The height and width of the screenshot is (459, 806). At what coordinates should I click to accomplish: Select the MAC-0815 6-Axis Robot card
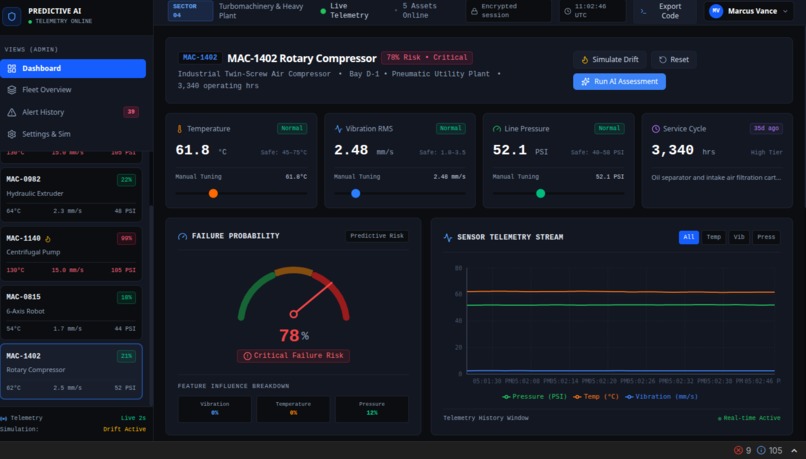point(71,313)
